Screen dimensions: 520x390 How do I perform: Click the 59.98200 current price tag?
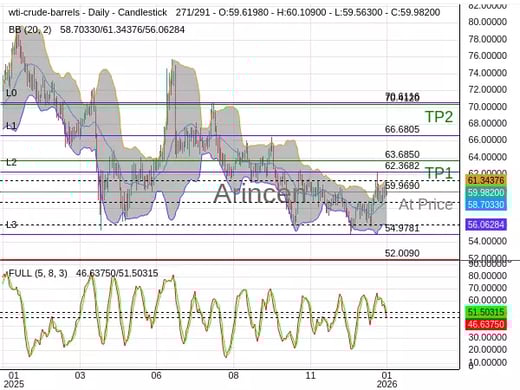click(x=486, y=192)
